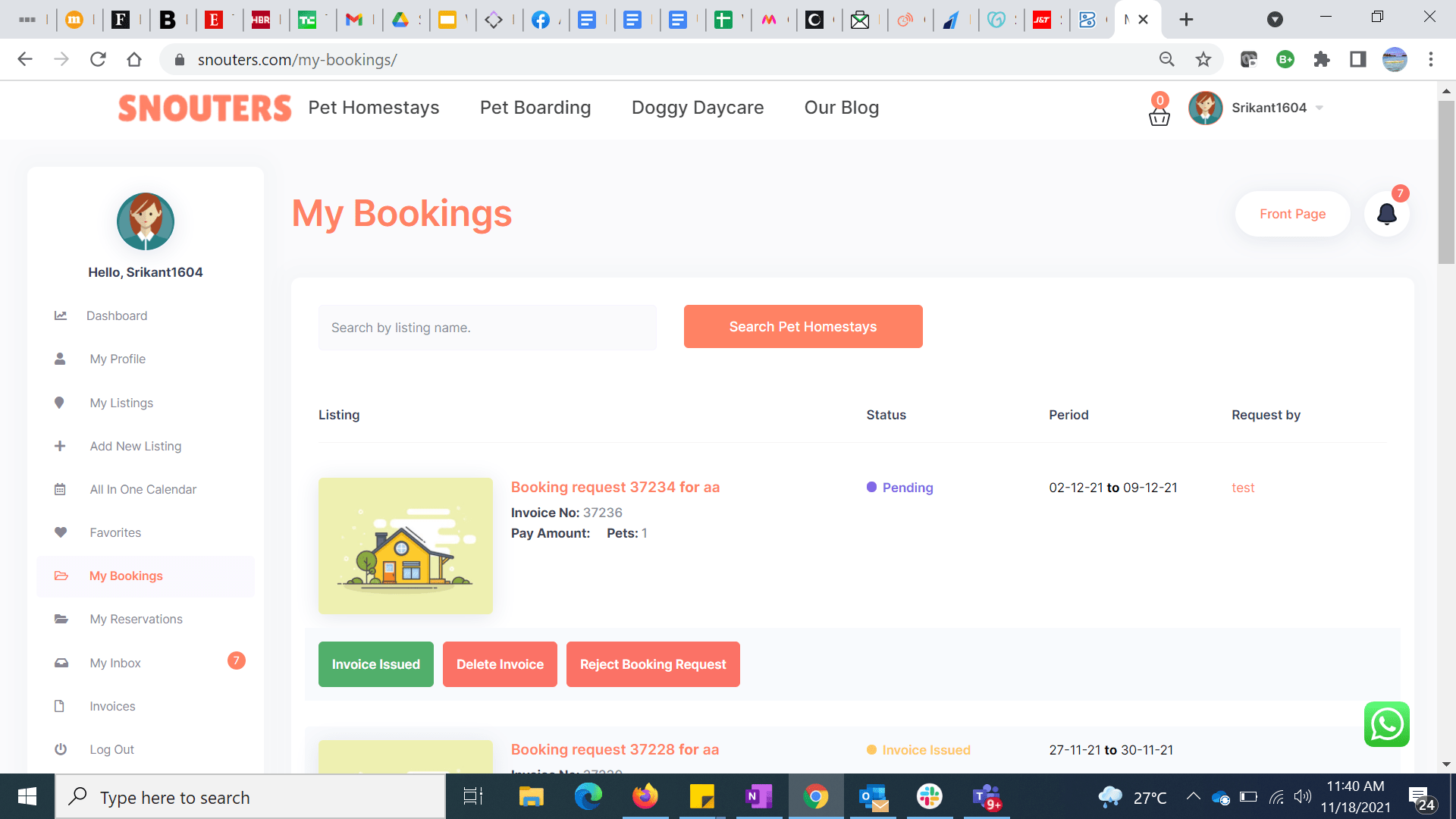The height and width of the screenshot is (819, 1456).
Task: Open the Gmail tab in the browser
Action: [354, 20]
